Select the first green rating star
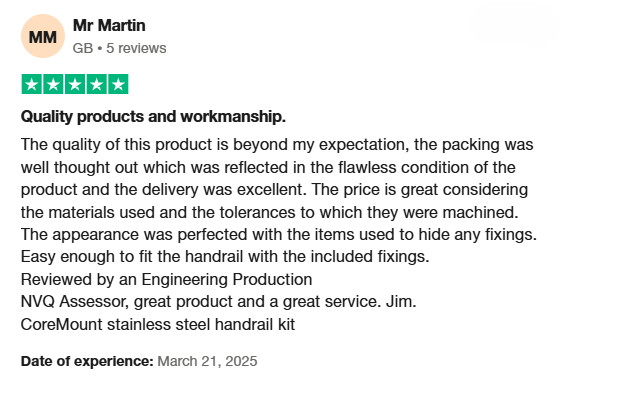The width and height of the screenshot is (628, 395). click(32, 84)
